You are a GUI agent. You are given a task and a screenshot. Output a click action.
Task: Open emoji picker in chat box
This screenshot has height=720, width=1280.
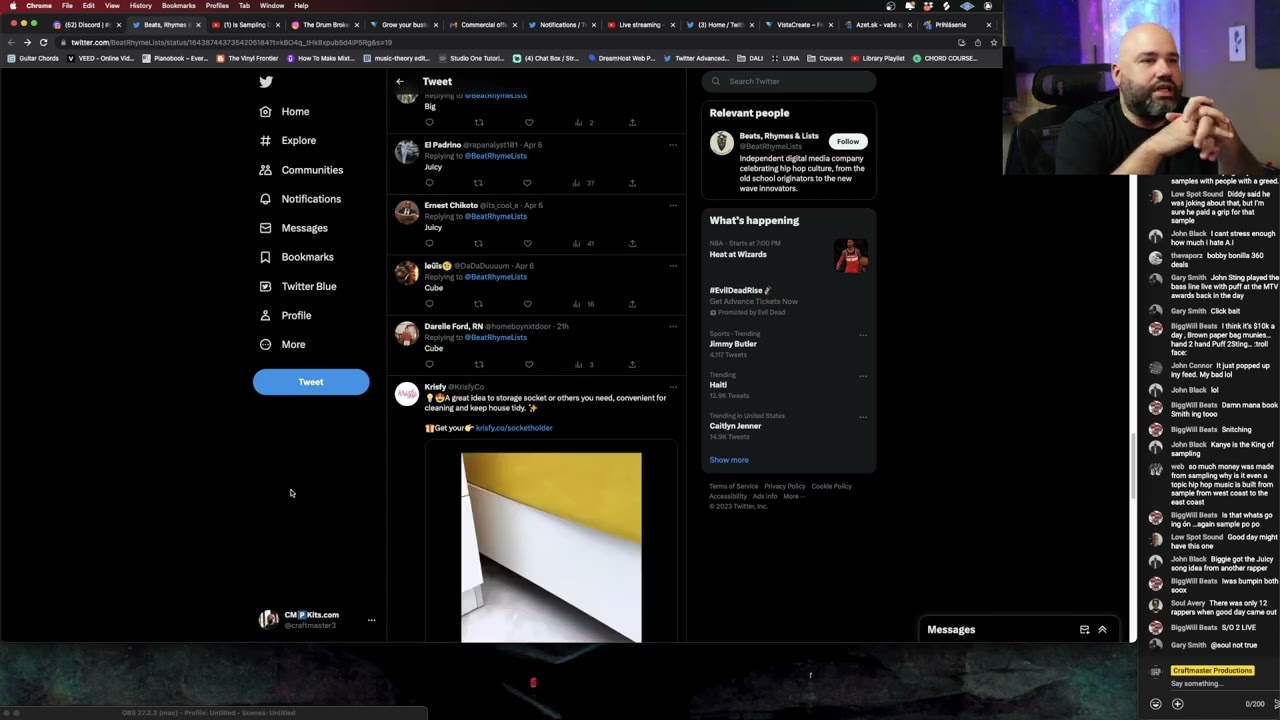click(1156, 704)
